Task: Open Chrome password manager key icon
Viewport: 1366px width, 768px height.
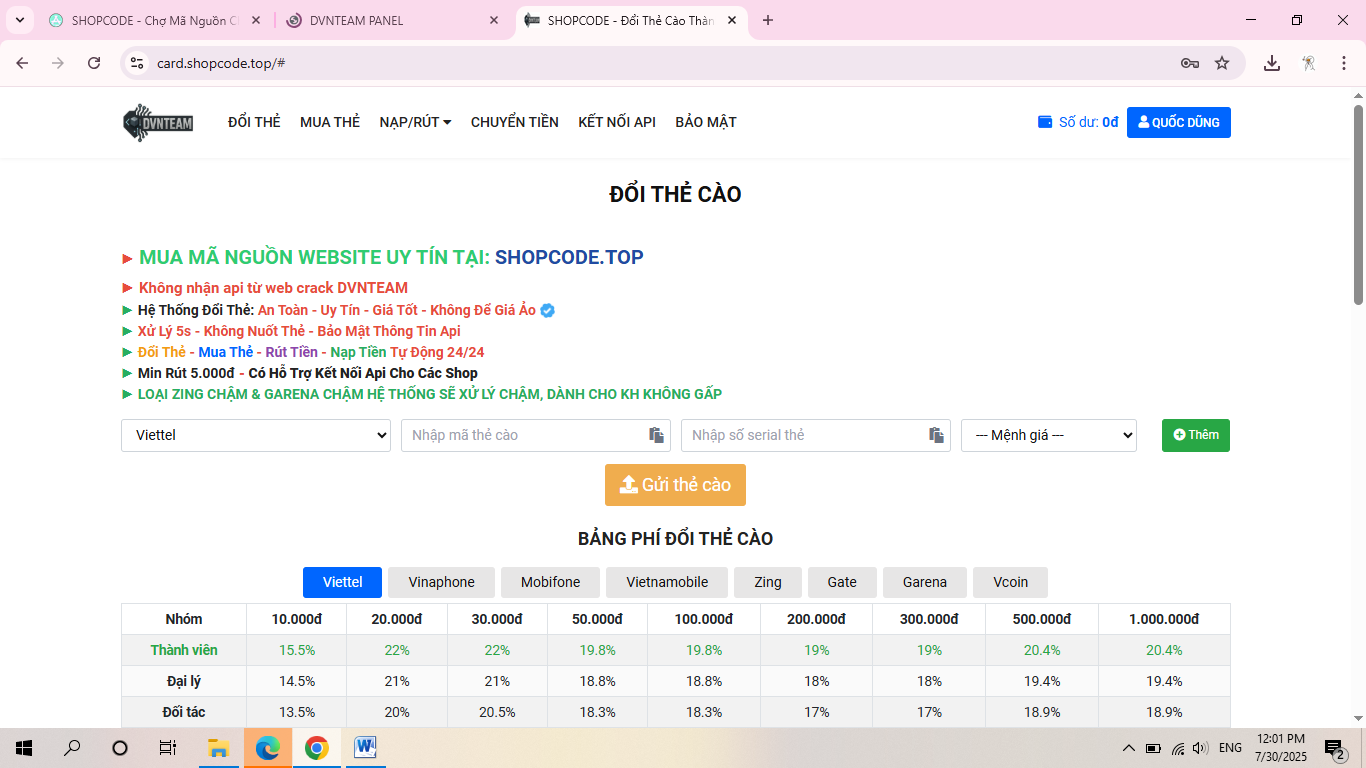Action: coord(1189,63)
